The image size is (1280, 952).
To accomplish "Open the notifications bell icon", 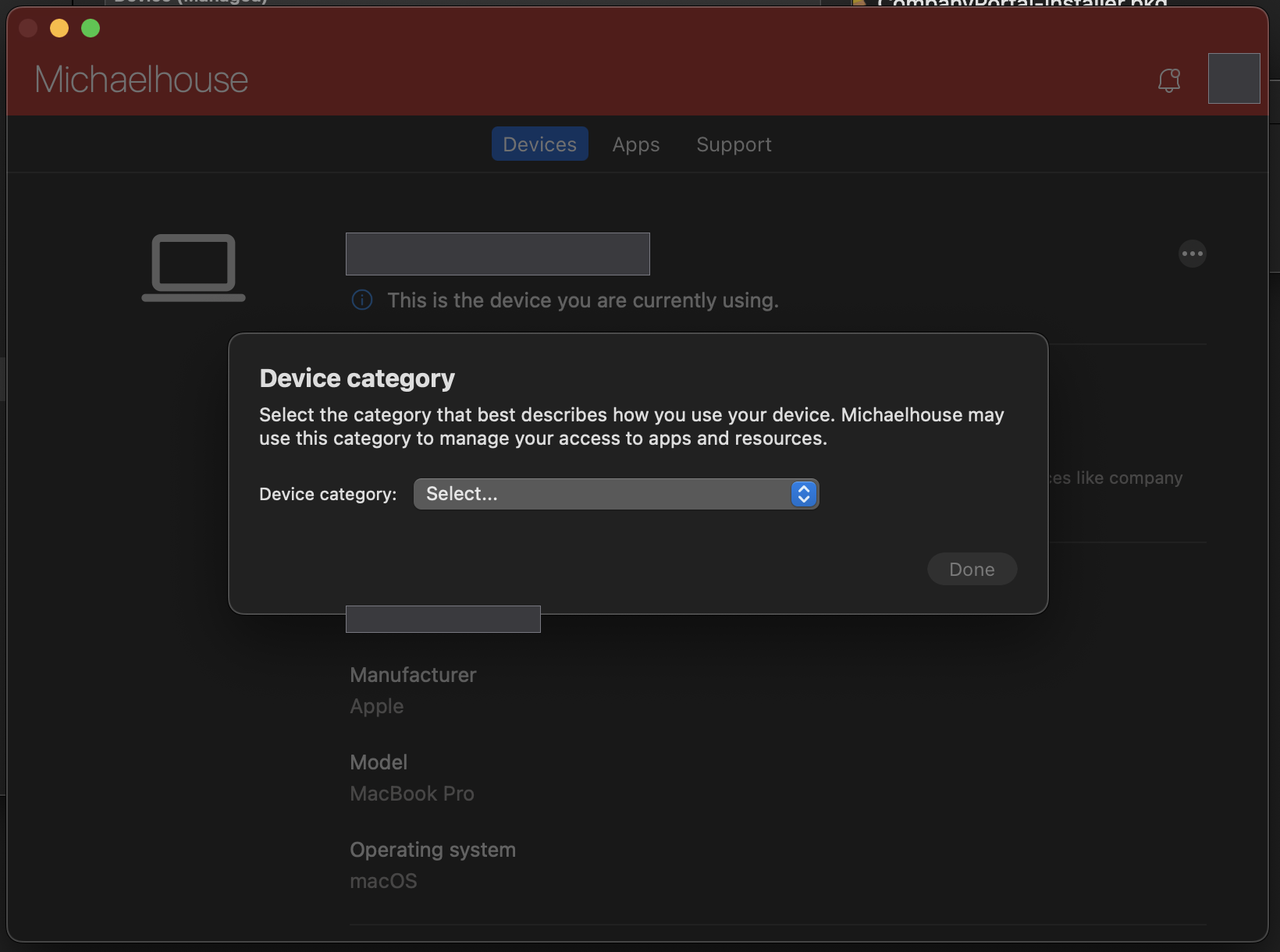I will [1168, 80].
